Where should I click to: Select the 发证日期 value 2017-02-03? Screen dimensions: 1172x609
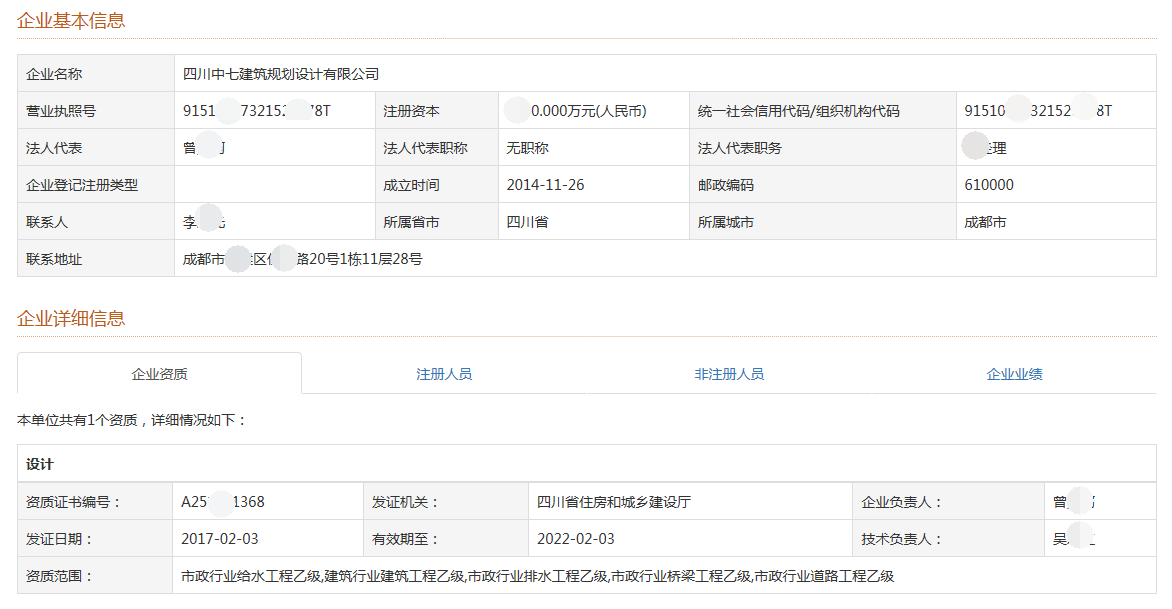click(x=220, y=539)
